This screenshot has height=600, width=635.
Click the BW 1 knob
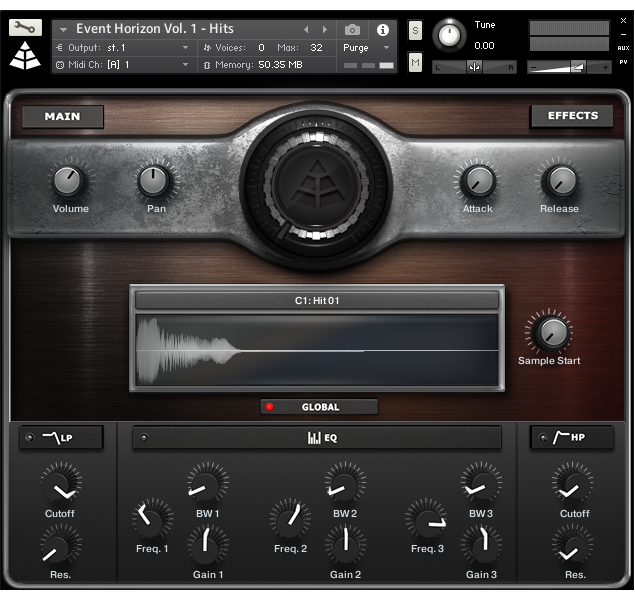point(207,483)
